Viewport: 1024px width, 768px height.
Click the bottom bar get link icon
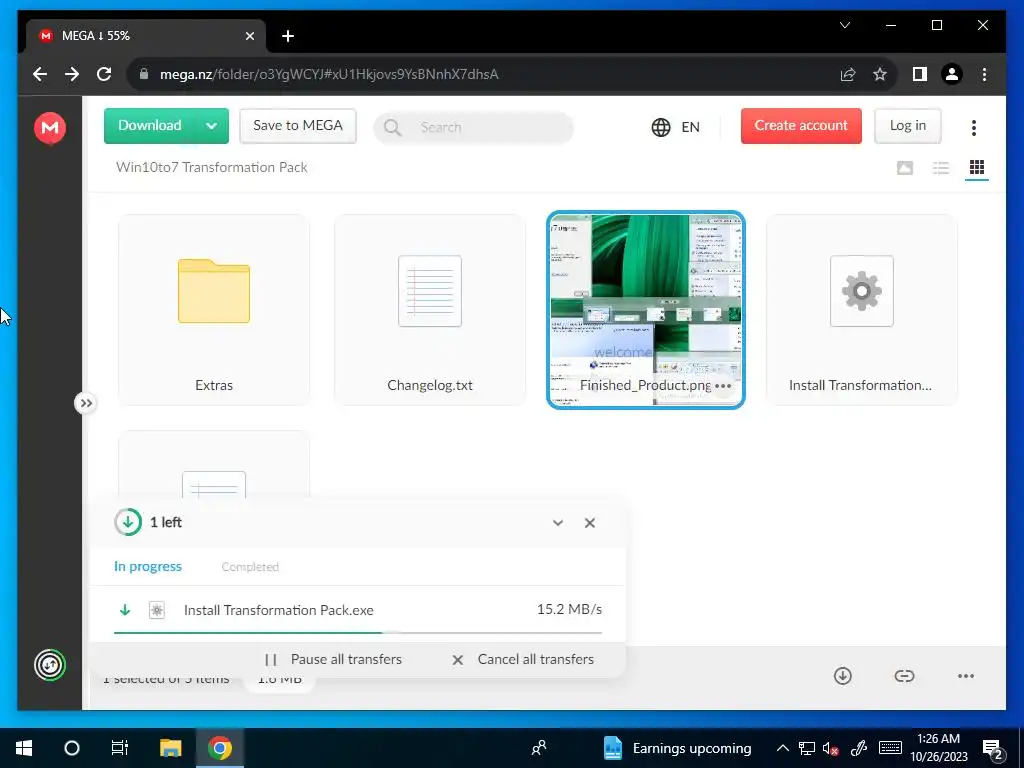click(x=904, y=676)
